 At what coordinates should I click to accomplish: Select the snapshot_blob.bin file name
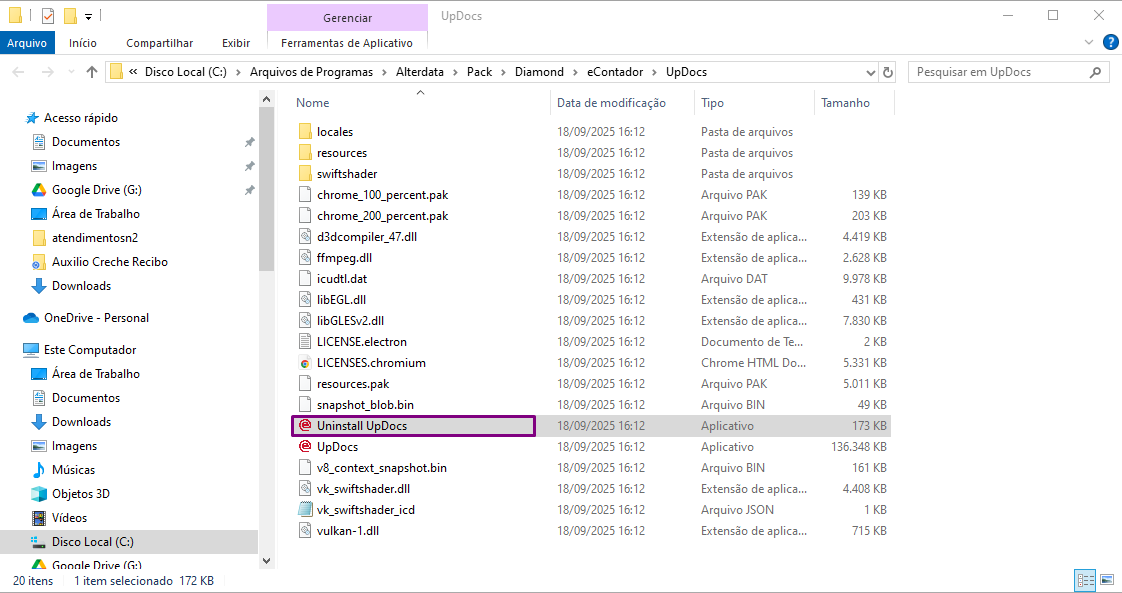click(x=366, y=405)
